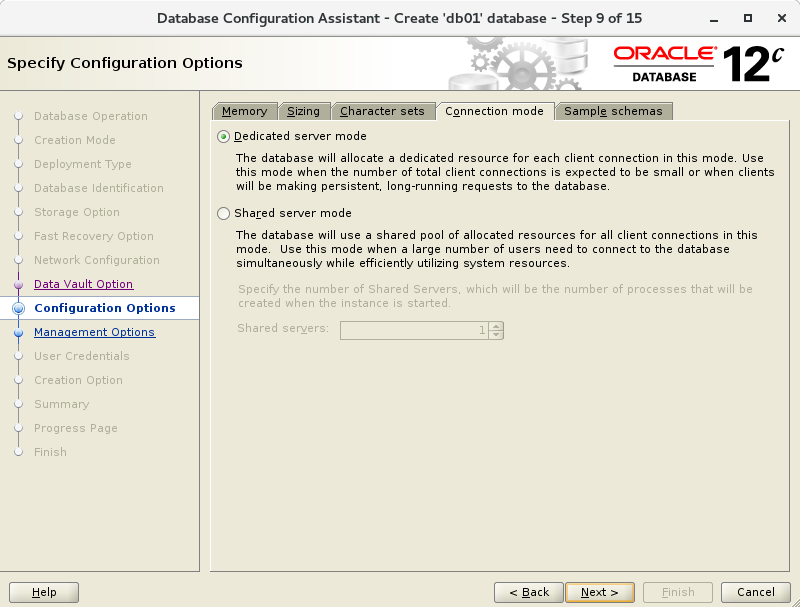Switch to the Memory tab

[x=244, y=111]
